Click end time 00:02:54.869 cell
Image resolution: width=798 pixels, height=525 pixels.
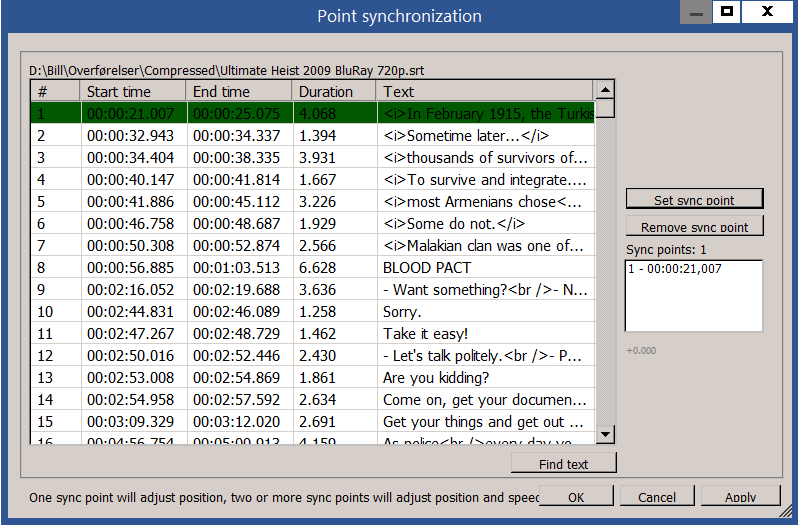[x=240, y=377]
